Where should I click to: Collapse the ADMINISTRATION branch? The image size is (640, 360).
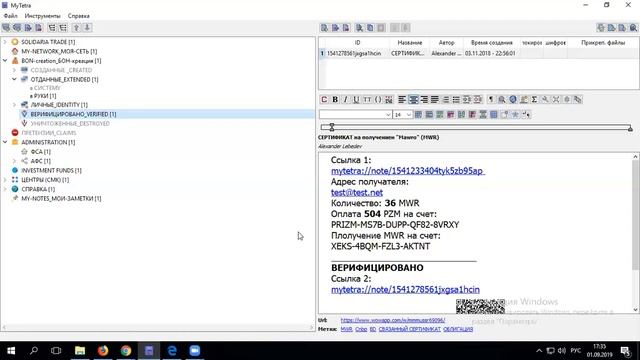coord(5,142)
